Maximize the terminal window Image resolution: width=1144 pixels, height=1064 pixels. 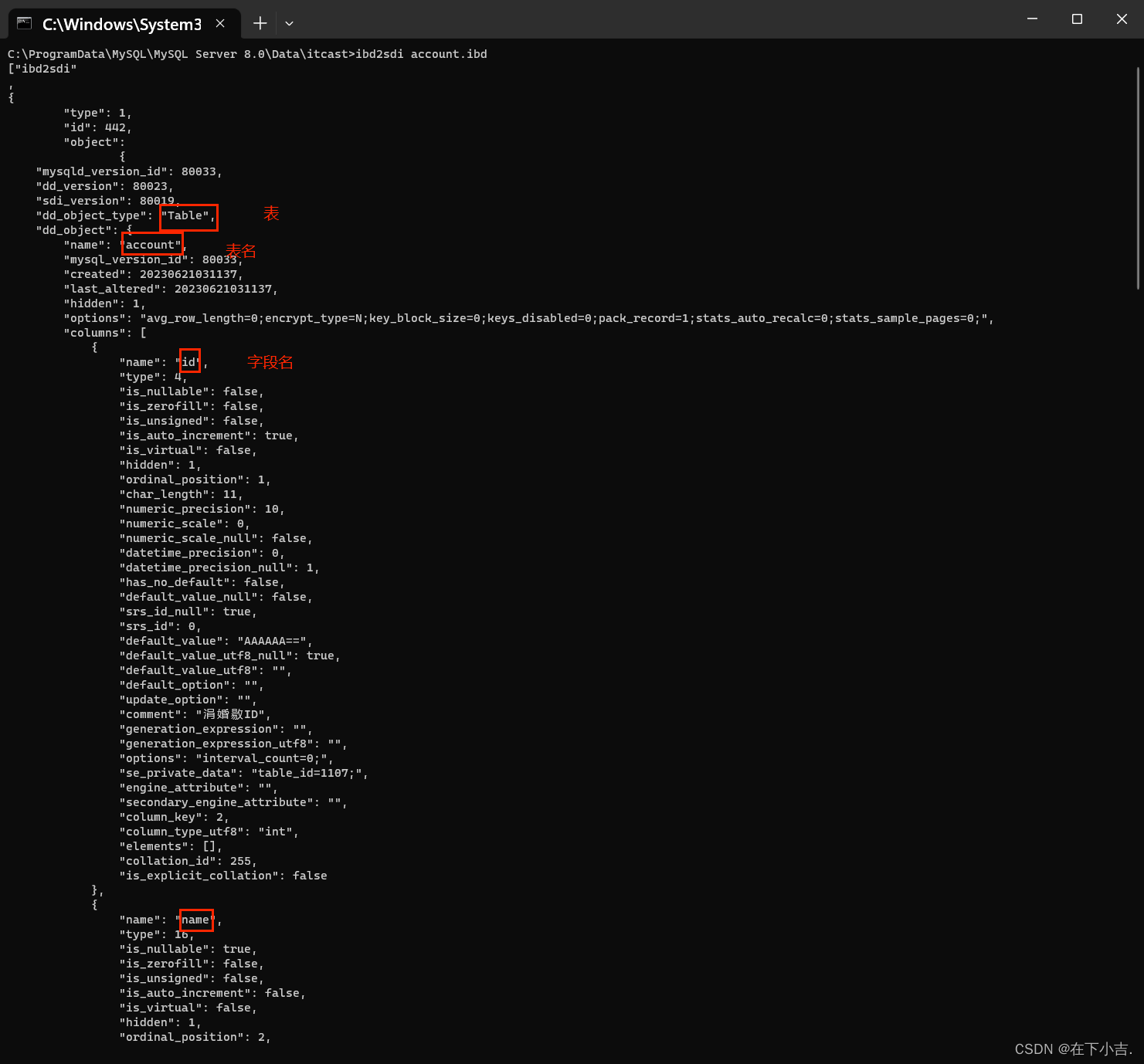1077,19
